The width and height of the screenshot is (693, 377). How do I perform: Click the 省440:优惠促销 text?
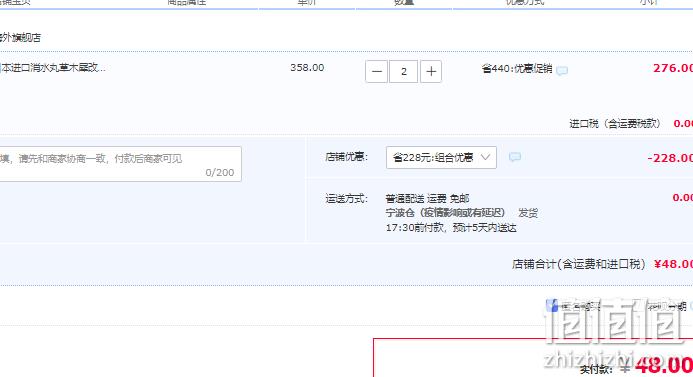517,69
